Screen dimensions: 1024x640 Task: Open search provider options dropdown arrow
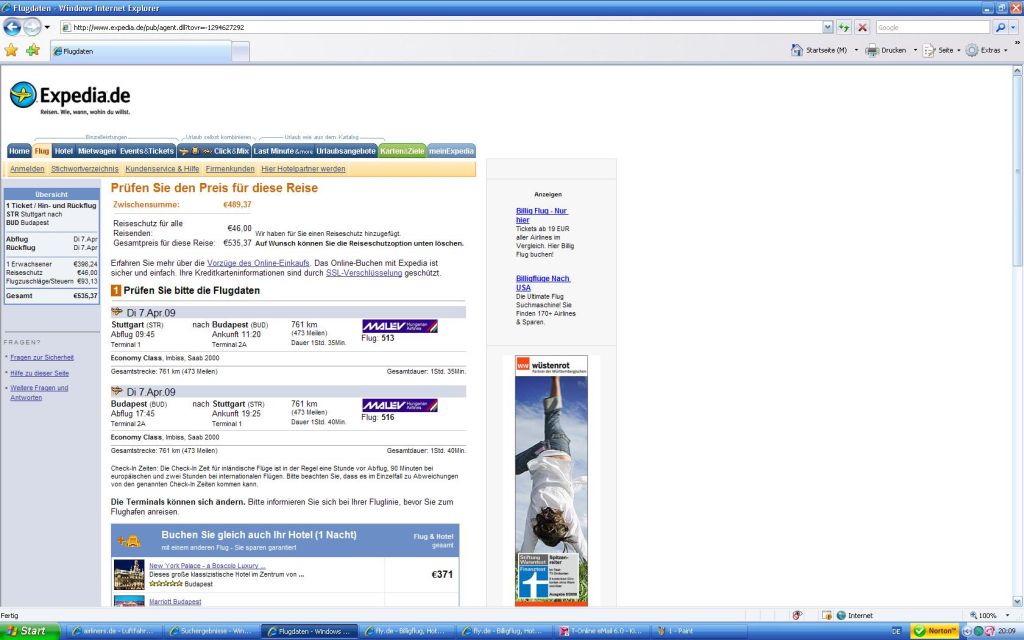(1014, 27)
